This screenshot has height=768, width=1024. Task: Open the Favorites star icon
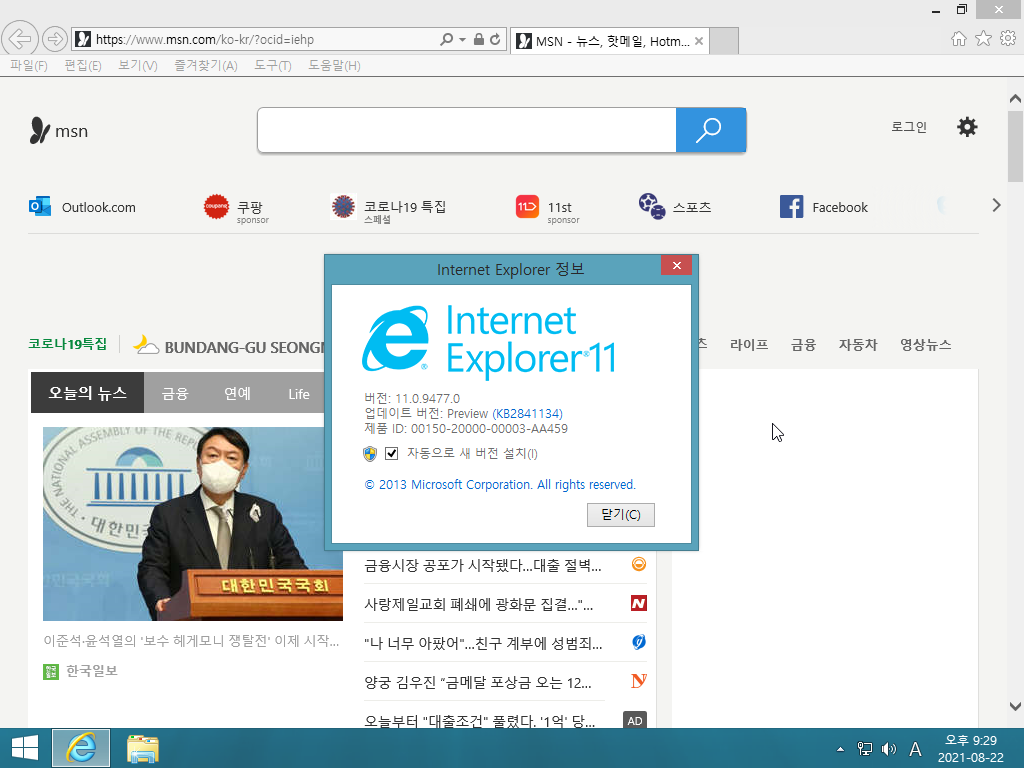983,39
